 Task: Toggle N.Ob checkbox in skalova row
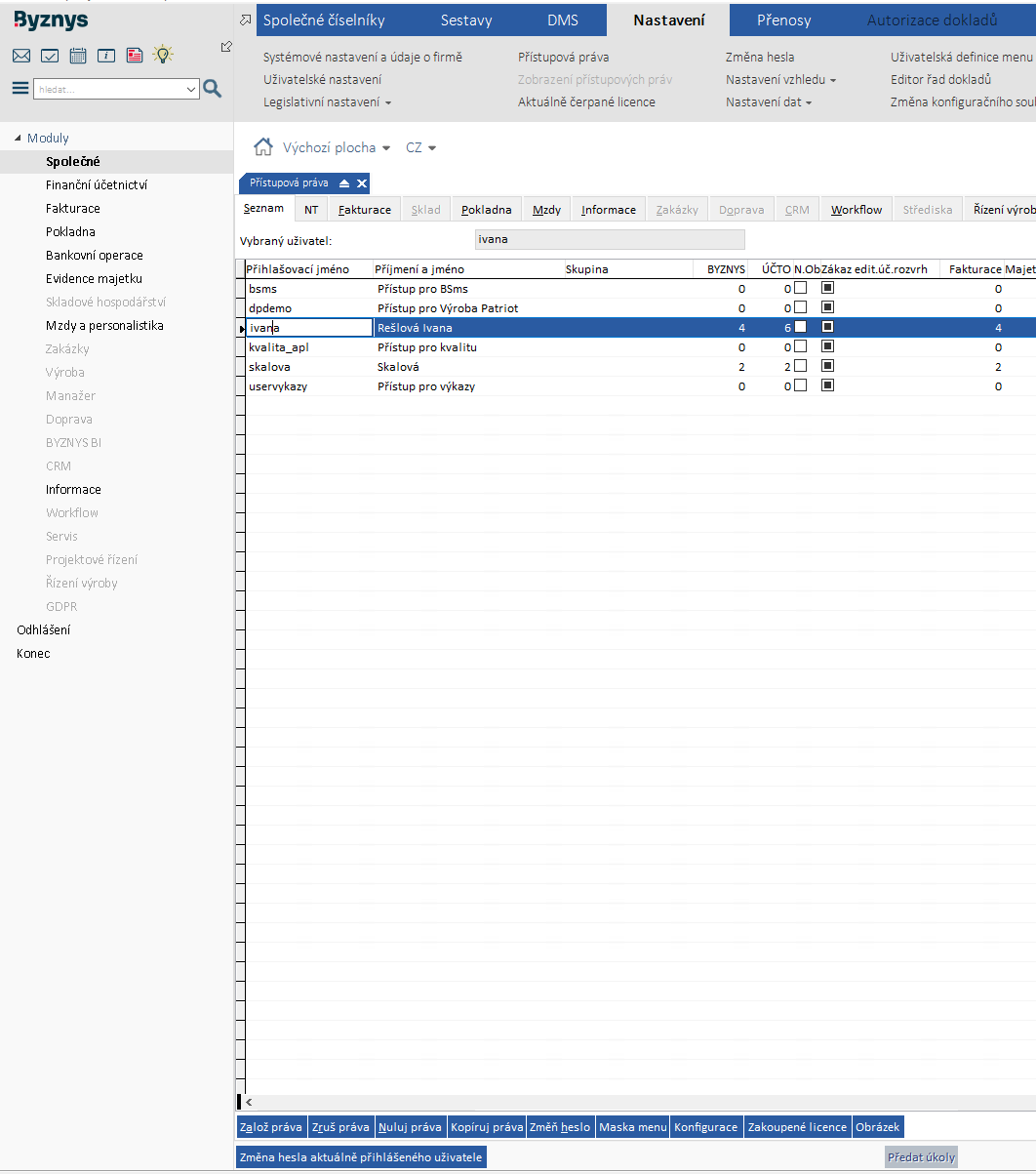(x=800, y=366)
